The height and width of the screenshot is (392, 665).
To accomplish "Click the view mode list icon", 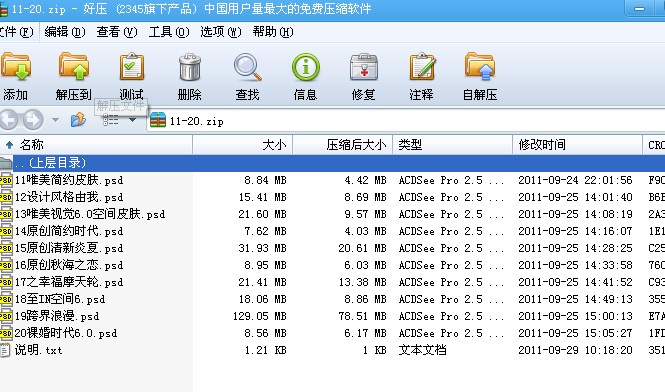I will tap(111, 120).
